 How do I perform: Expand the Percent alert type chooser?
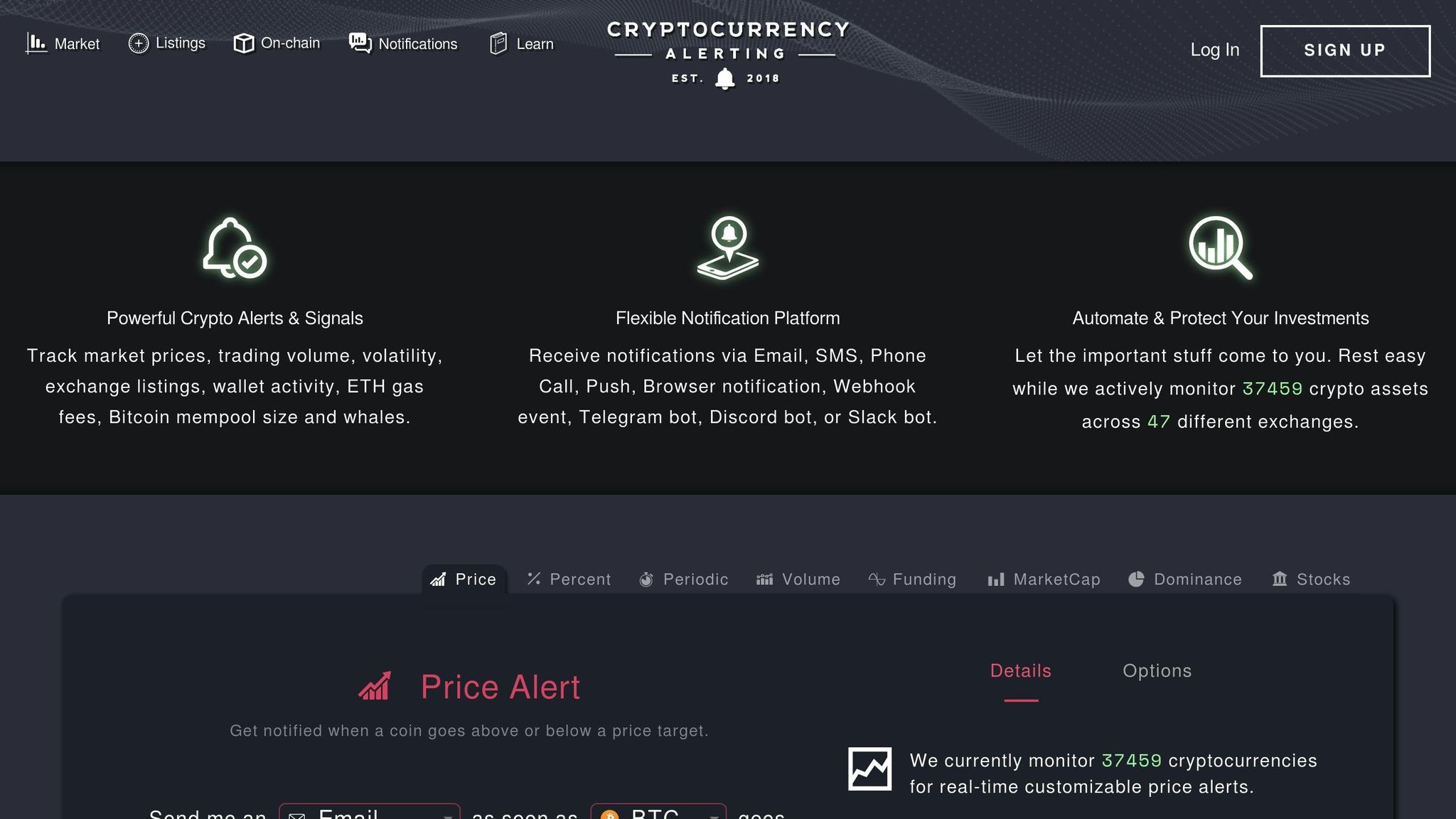(x=569, y=579)
